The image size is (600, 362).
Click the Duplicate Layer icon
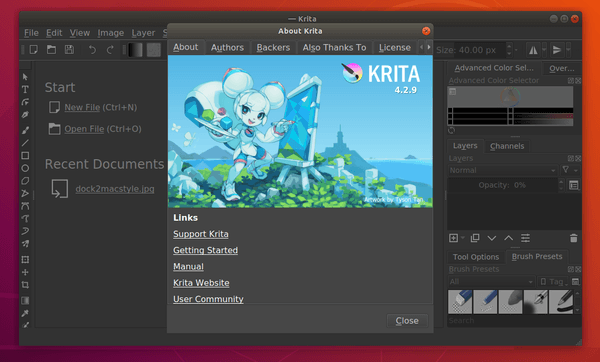point(475,238)
